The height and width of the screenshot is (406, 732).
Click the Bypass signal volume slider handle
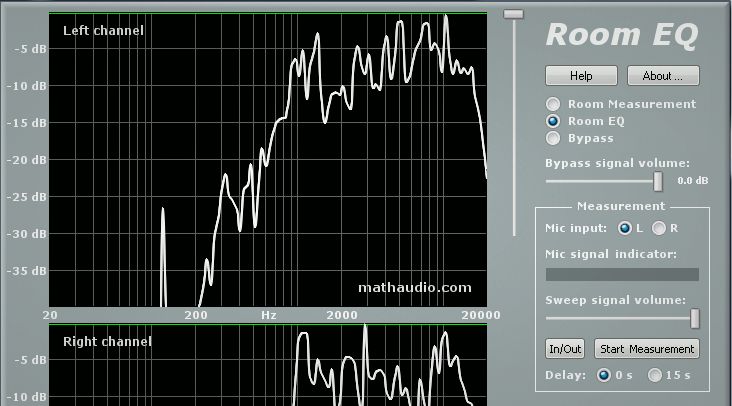[658, 181]
